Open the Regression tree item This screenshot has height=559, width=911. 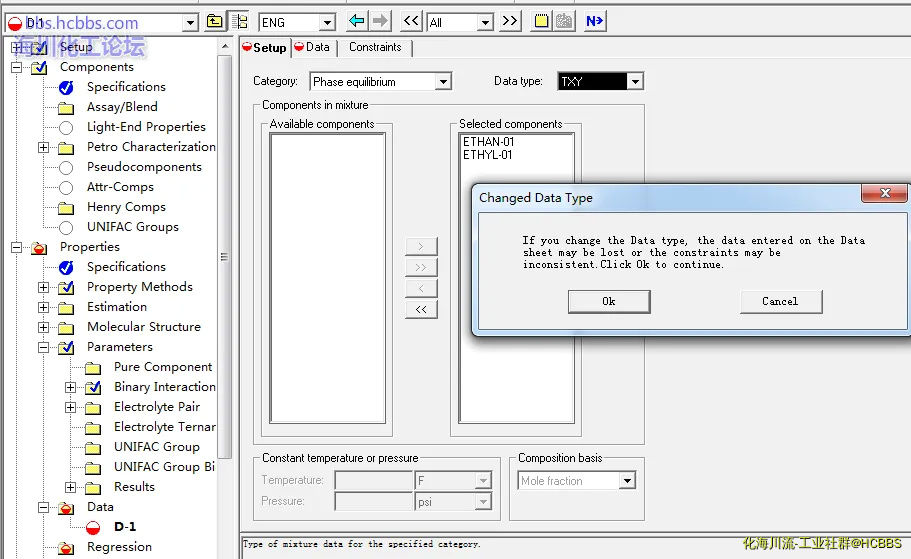pos(119,547)
